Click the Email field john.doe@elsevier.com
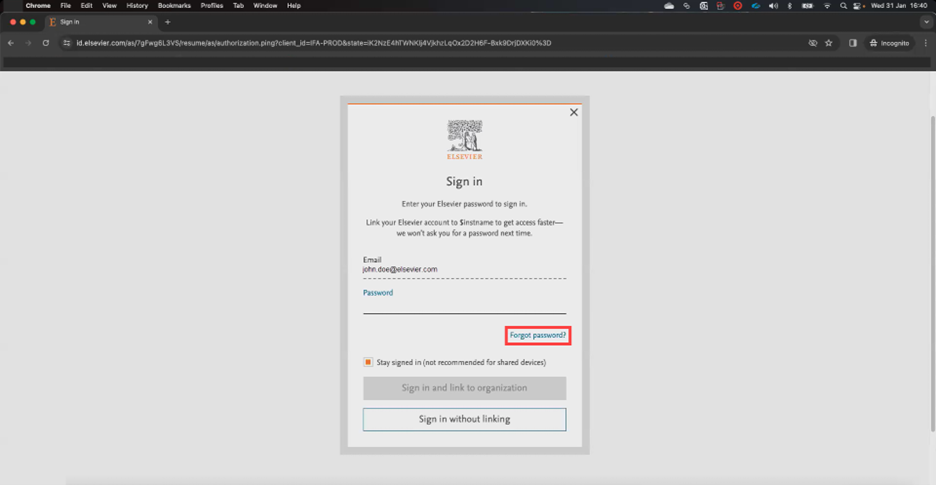 [464, 269]
